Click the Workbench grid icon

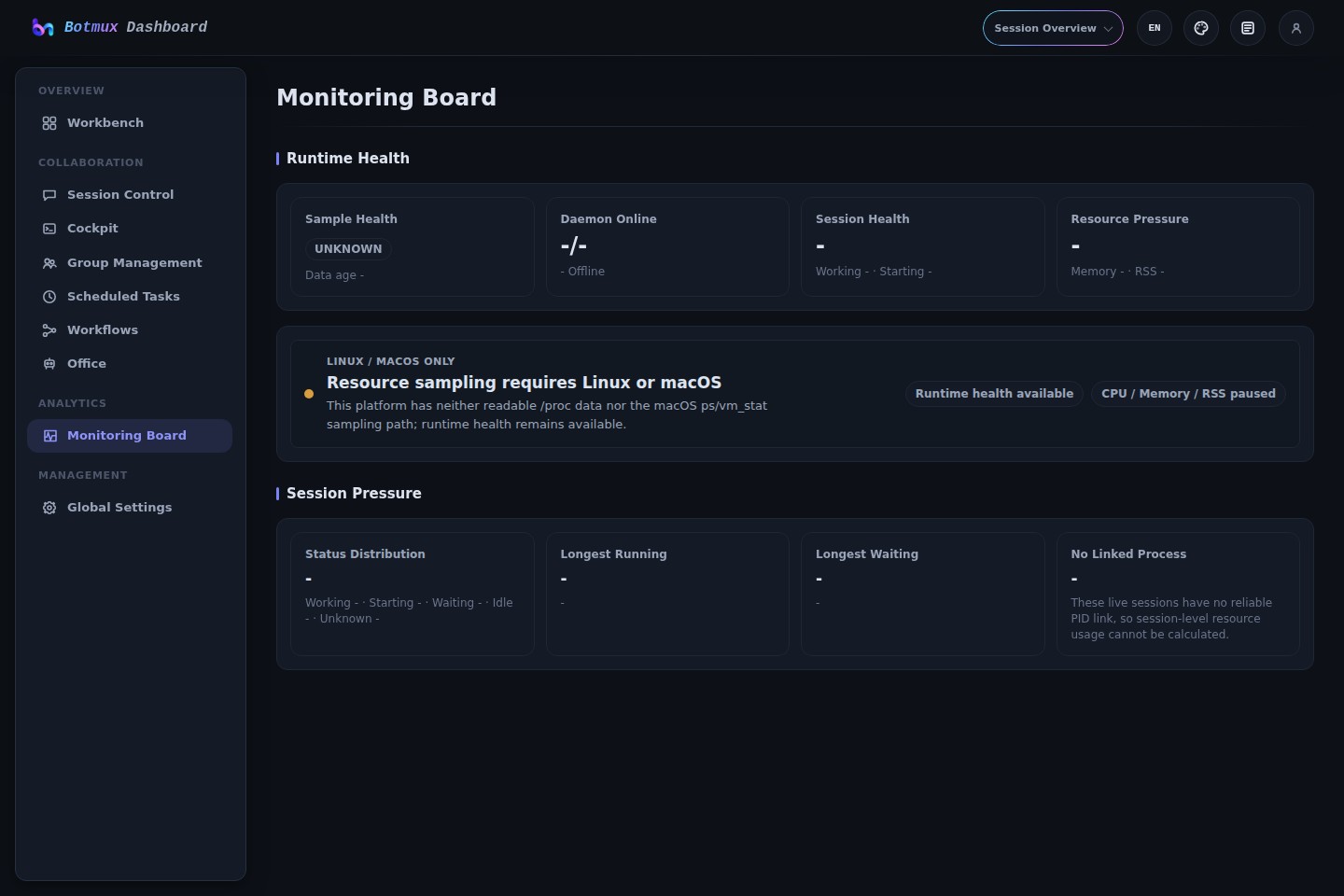coord(49,123)
